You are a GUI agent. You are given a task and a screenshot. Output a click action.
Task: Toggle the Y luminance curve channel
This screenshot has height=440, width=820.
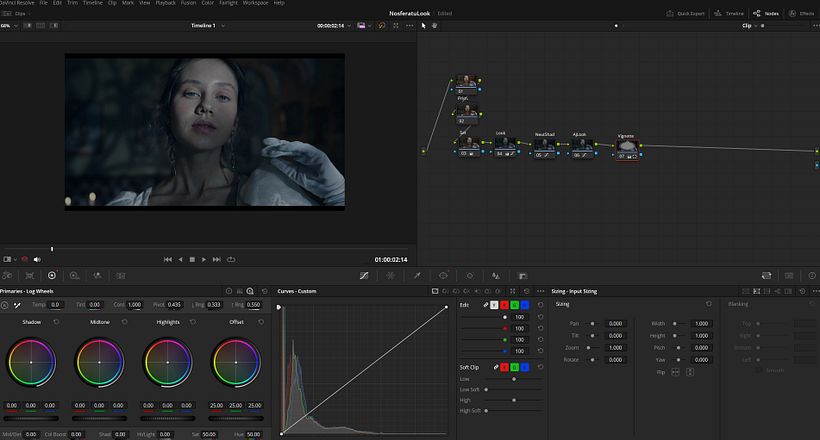tap(494, 304)
